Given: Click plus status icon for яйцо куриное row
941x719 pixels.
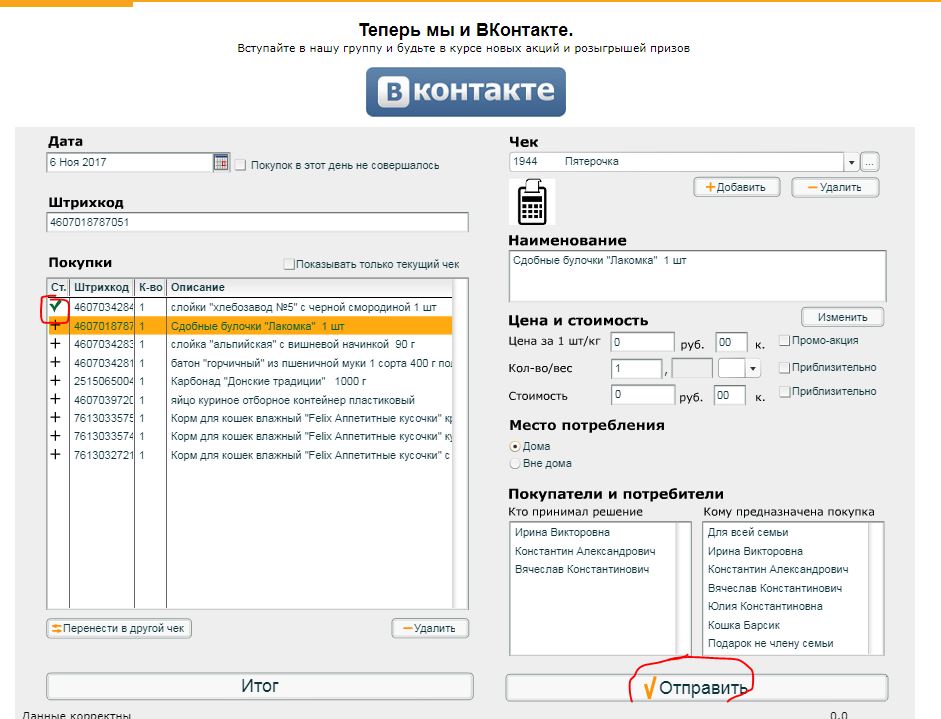Looking at the screenshot, I should tap(55, 399).
